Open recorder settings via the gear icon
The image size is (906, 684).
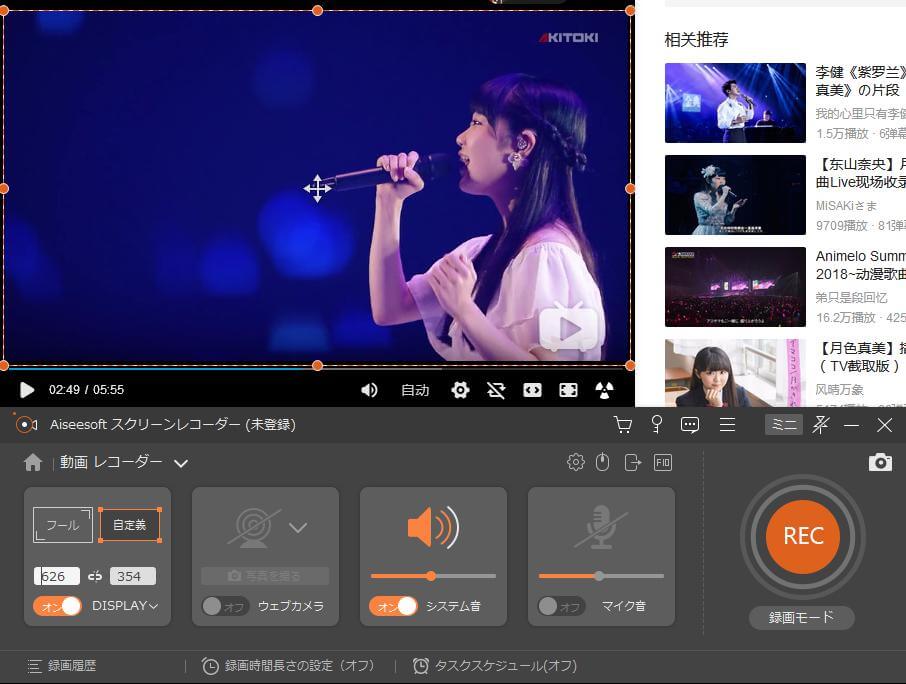tap(576, 462)
